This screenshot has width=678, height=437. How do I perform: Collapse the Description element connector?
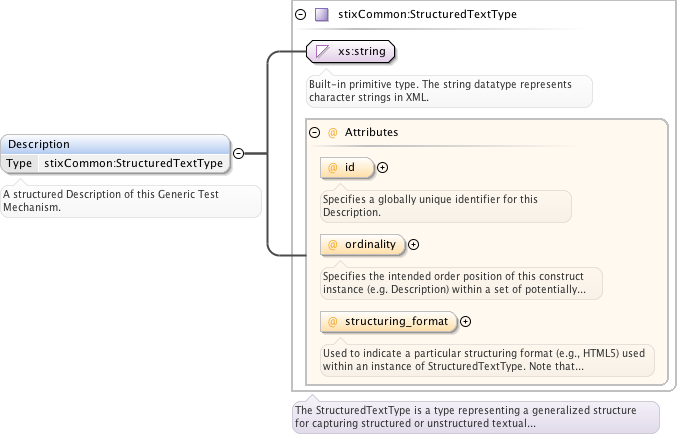pos(239,154)
